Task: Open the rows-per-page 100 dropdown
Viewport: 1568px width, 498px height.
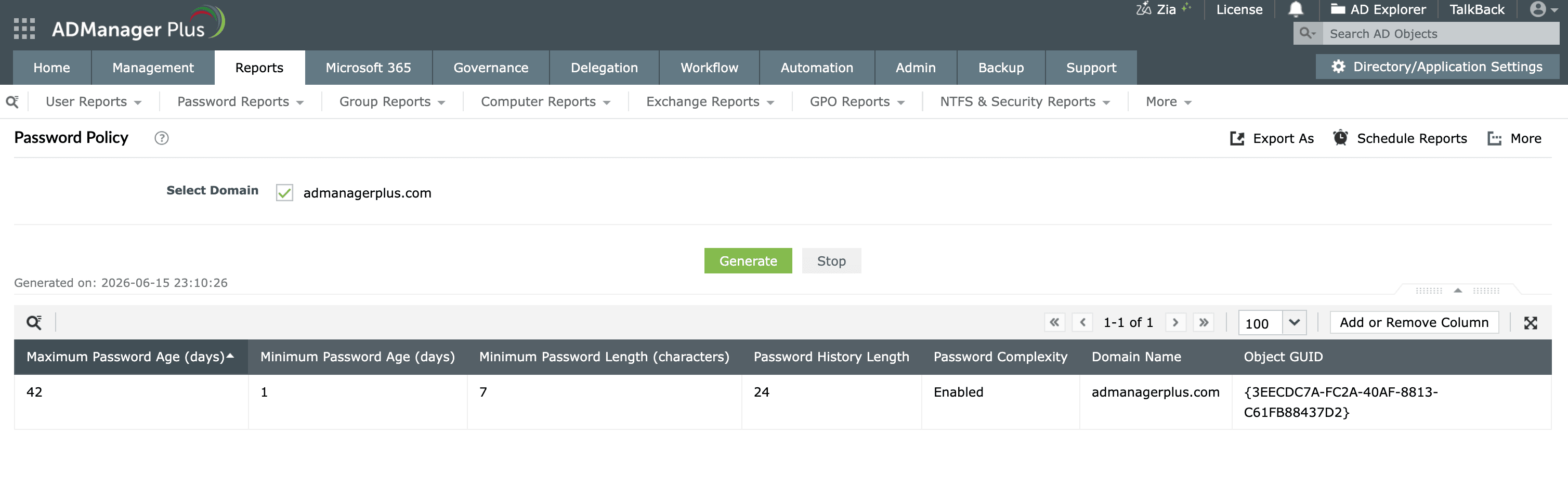Action: click(x=1294, y=322)
